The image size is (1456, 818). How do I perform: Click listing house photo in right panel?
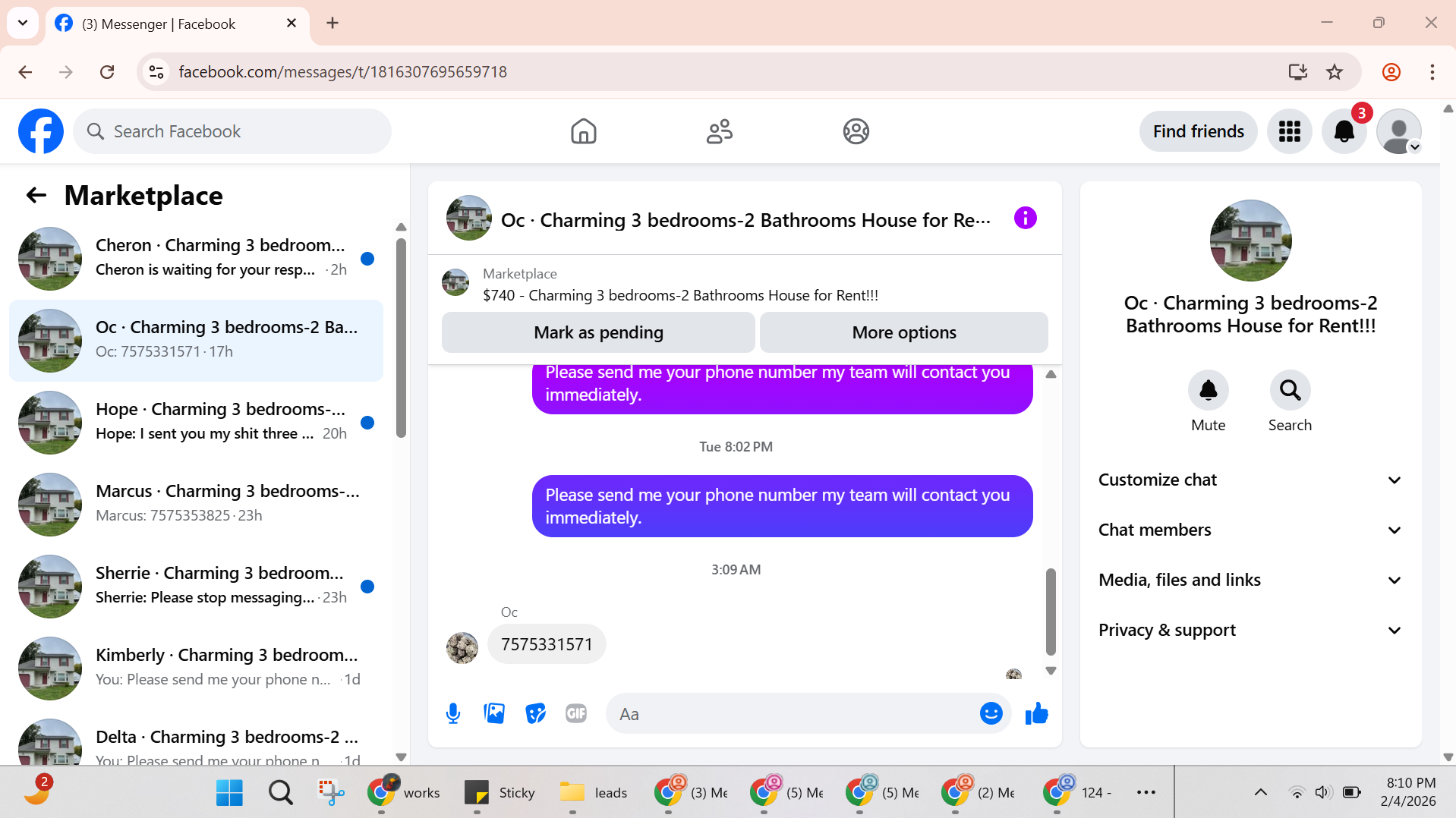pos(1250,241)
